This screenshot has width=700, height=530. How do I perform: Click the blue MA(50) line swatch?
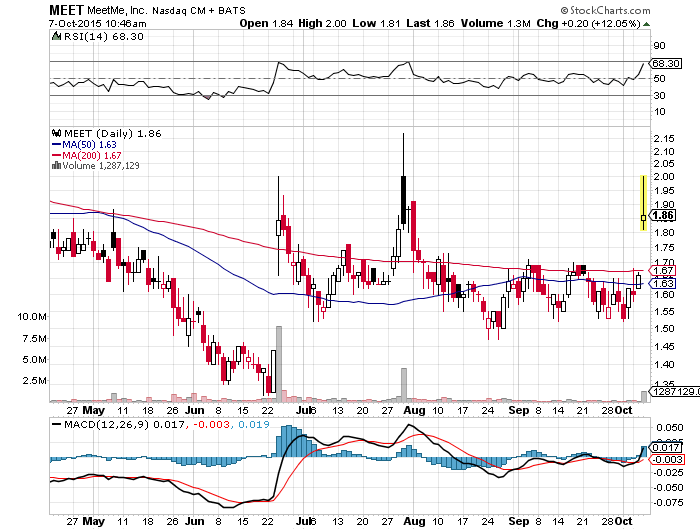click(x=56, y=145)
